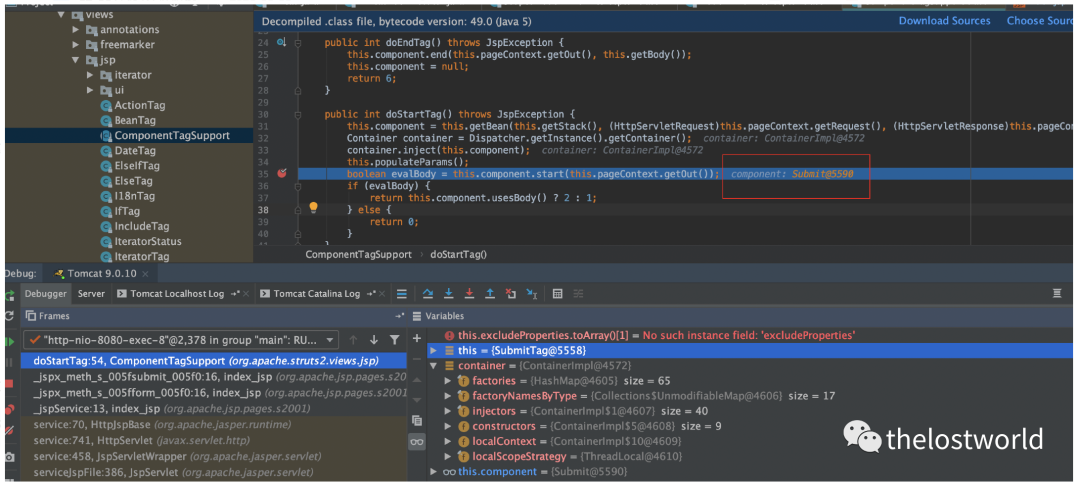Toggle the glasses show-watches button
Screen dimensions: 1080x485
click(417, 442)
